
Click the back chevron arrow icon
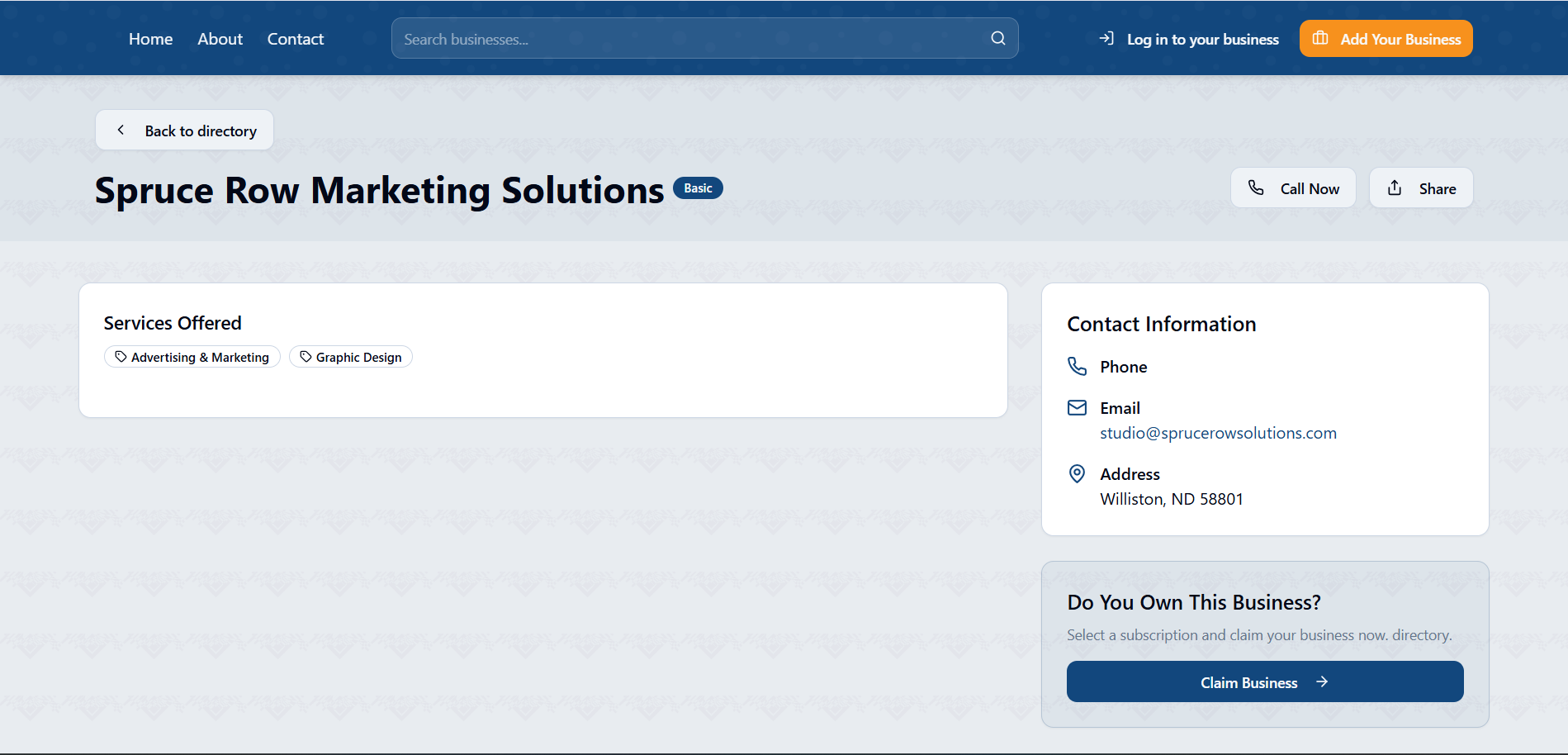pos(121,131)
